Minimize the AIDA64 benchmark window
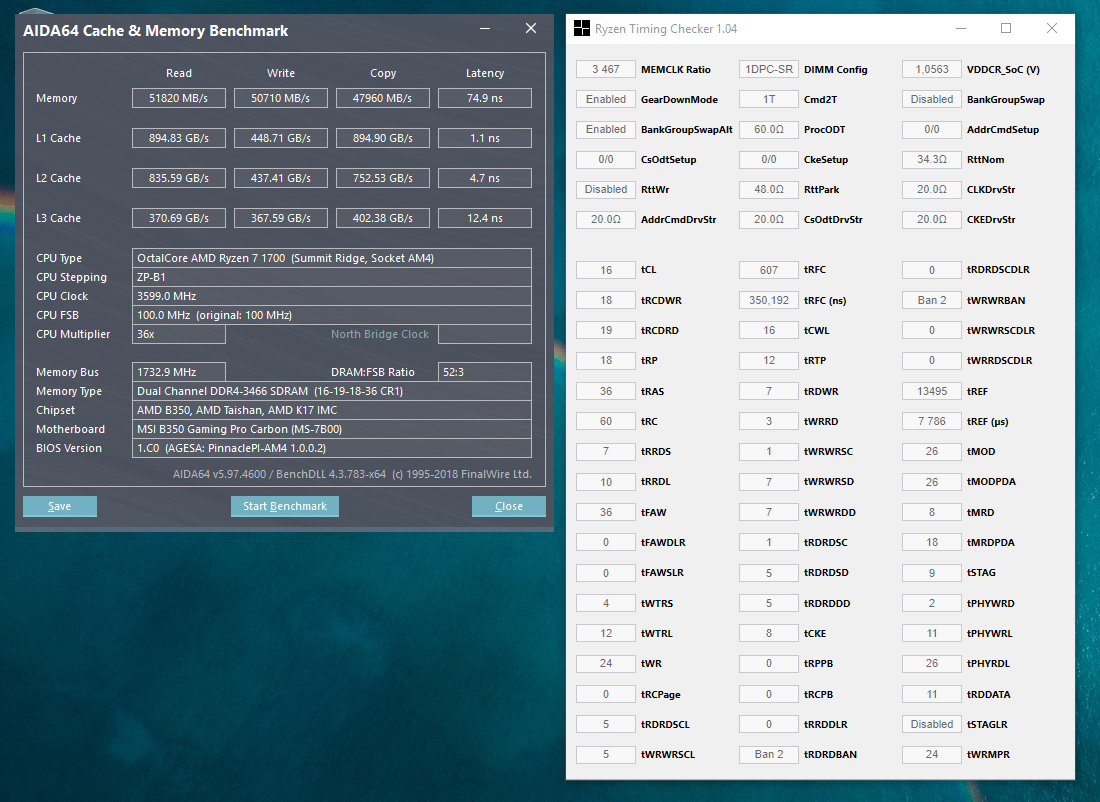The width and height of the screenshot is (1100, 802). pyautogui.click(x=485, y=28)
